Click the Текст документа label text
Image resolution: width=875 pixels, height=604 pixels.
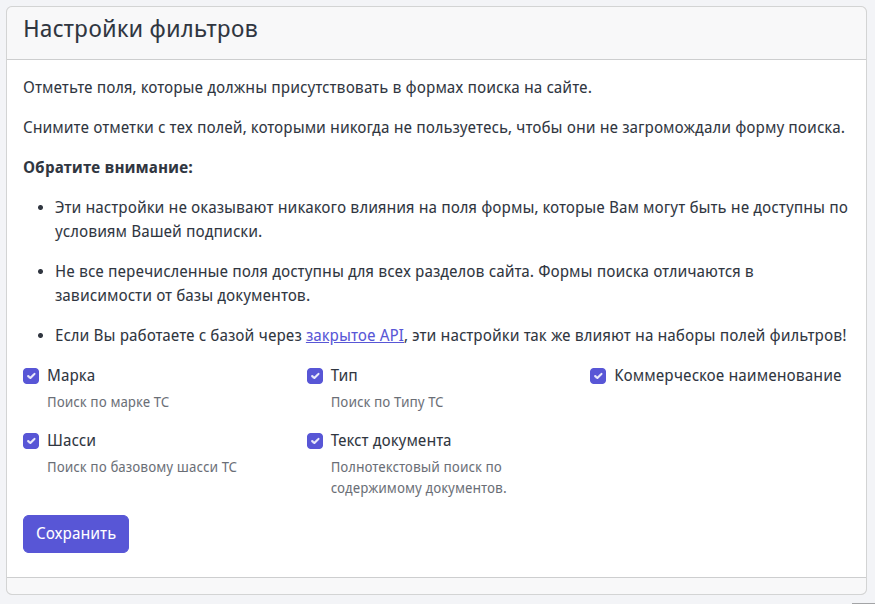click(391, 441)
